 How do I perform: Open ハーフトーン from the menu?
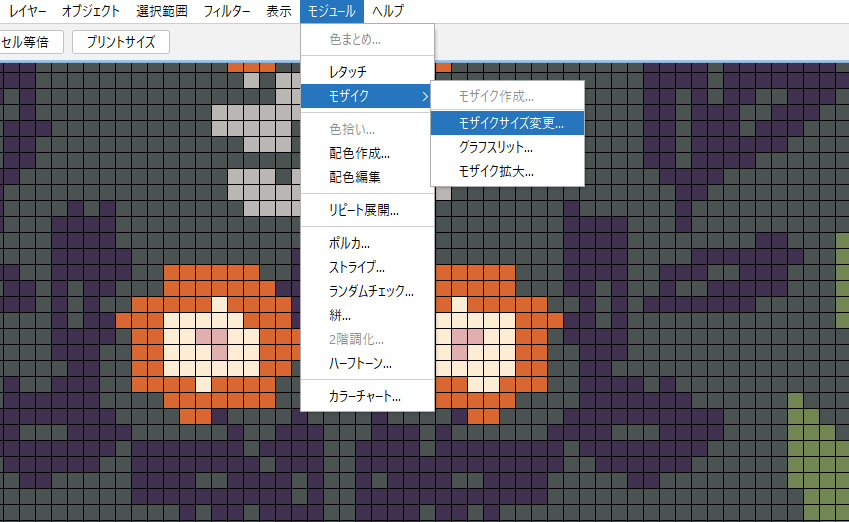(x=360, y=363)
